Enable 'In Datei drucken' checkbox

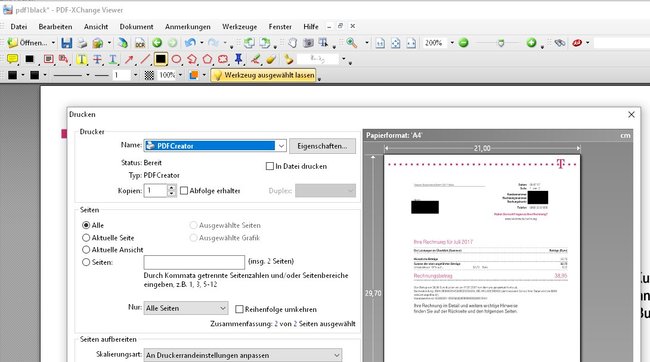click(x=269, y=166)
